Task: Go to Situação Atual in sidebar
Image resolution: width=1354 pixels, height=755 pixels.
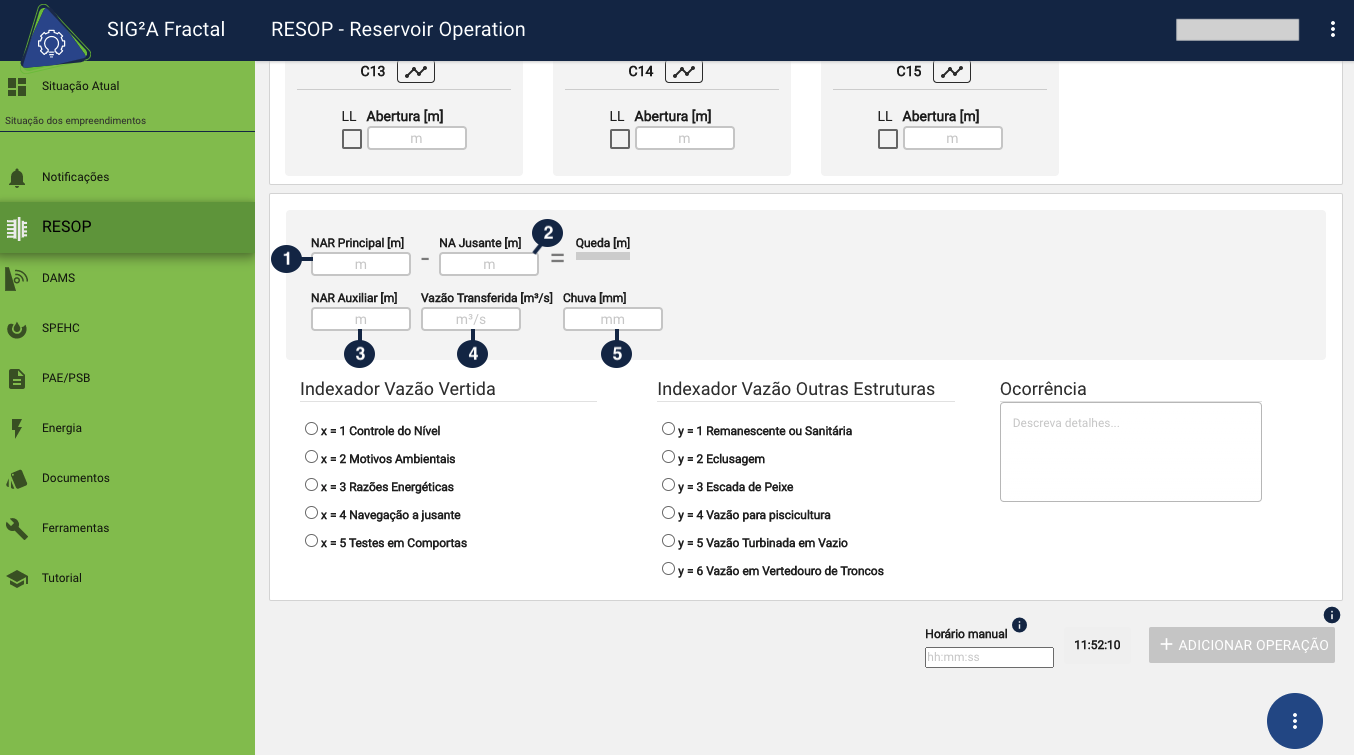Action: 80,86
